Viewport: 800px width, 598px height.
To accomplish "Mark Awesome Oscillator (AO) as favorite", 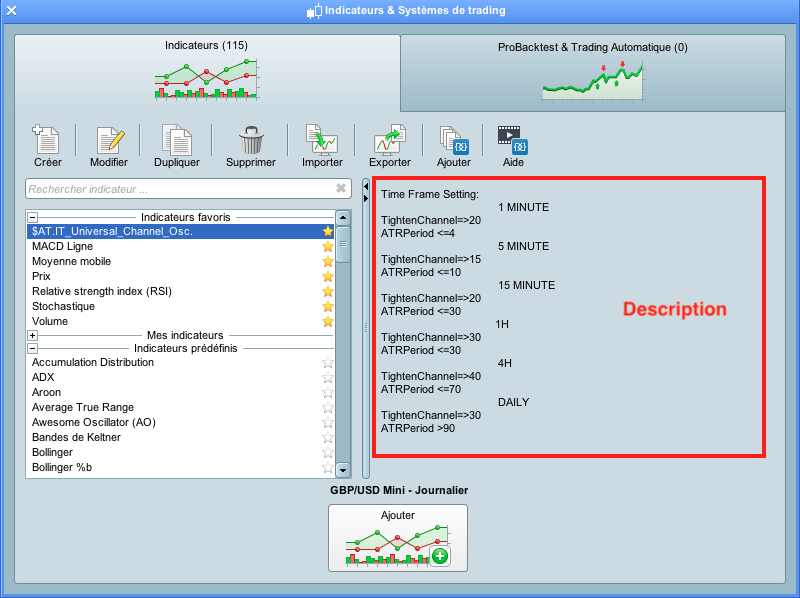I will (x=328, y=422).
